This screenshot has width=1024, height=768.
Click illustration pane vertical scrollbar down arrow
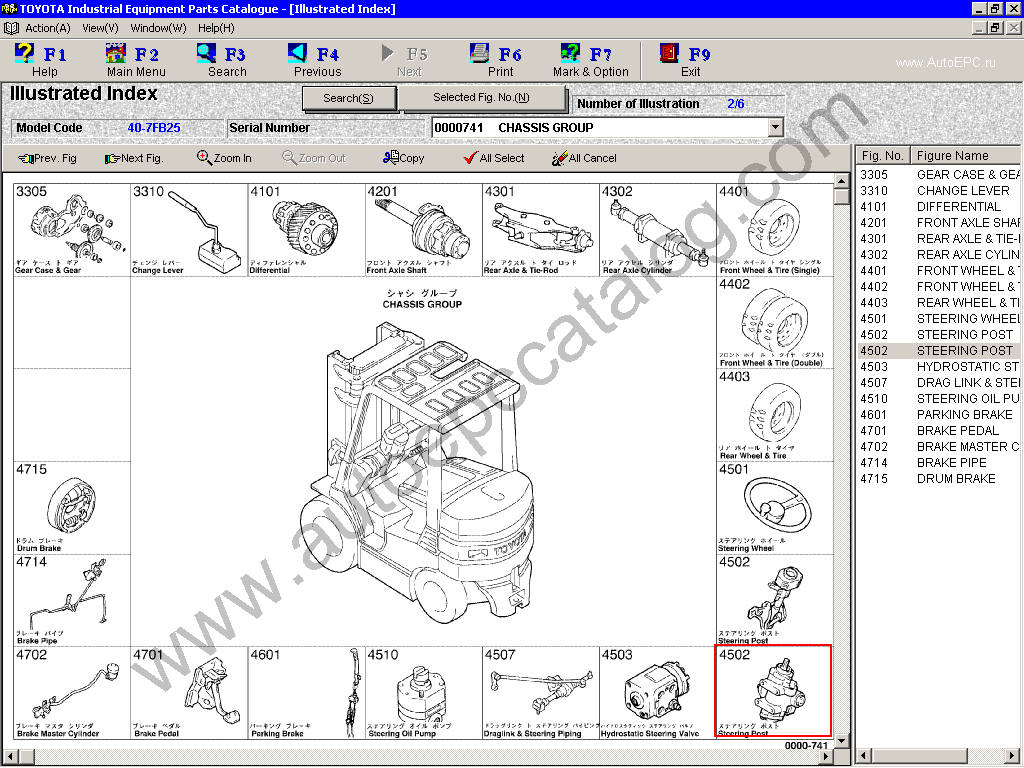pos(841,741)
